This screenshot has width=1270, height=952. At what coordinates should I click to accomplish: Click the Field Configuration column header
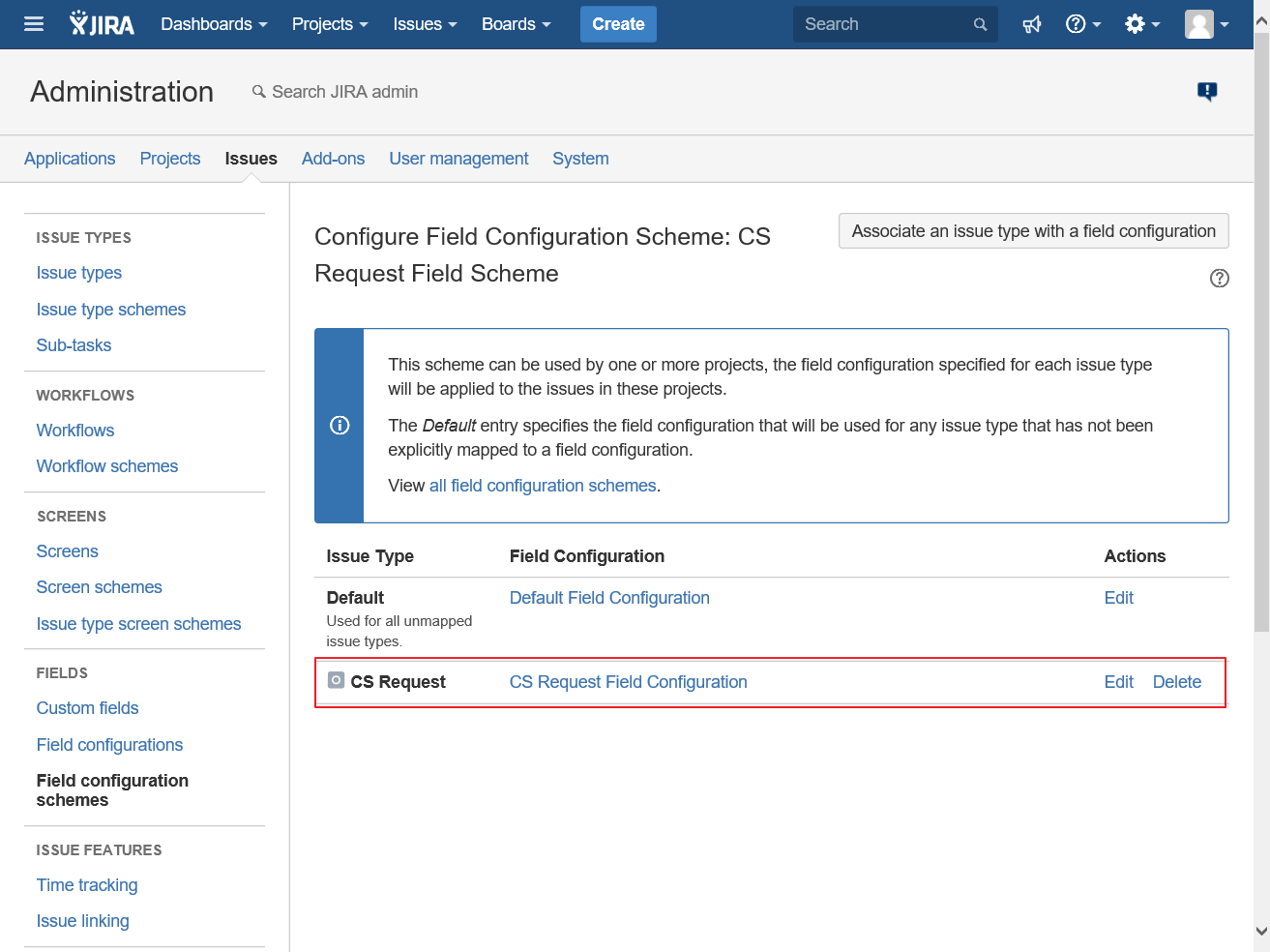(x=587, y=556)
